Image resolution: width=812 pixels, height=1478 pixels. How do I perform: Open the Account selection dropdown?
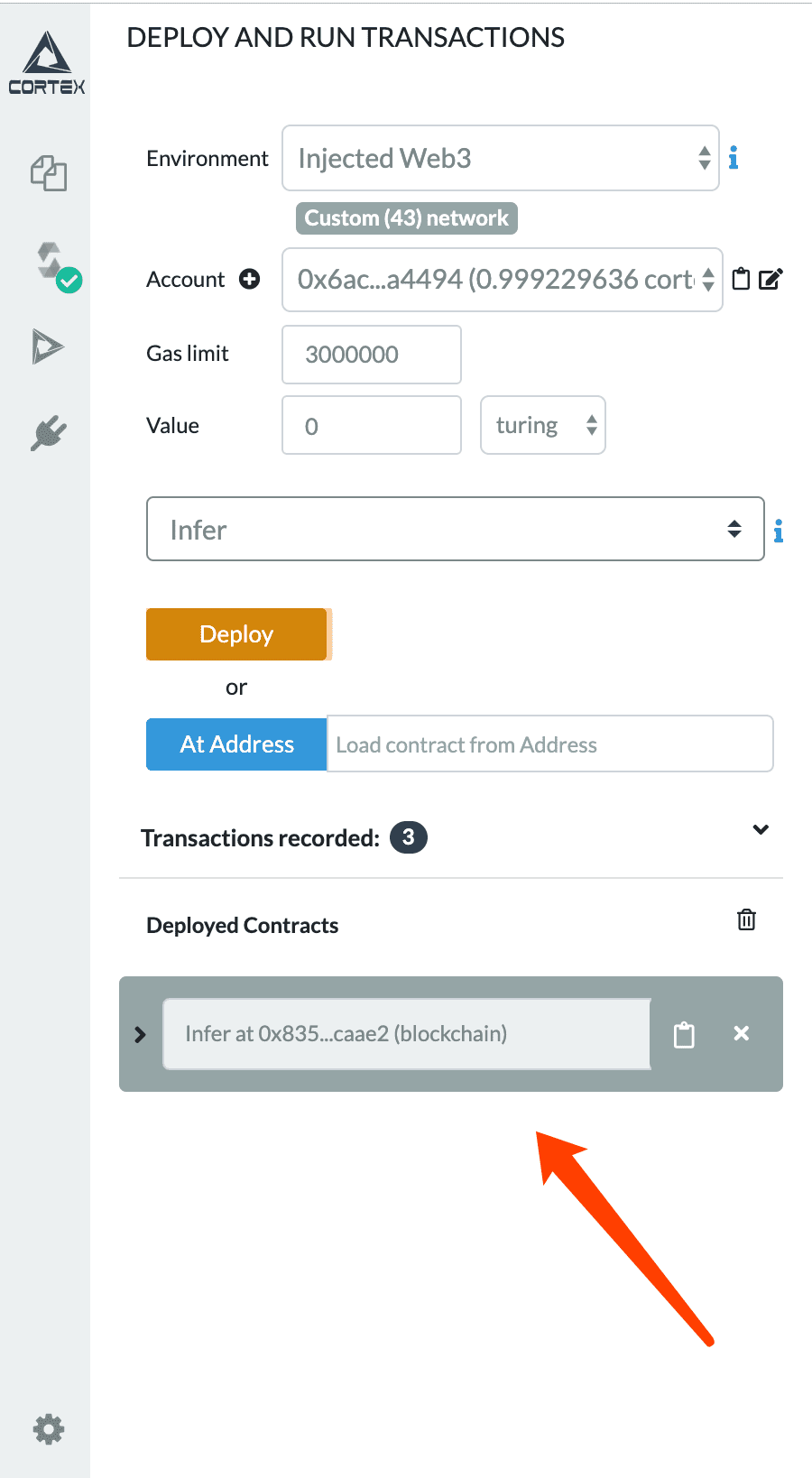click(x=503, y=280)
